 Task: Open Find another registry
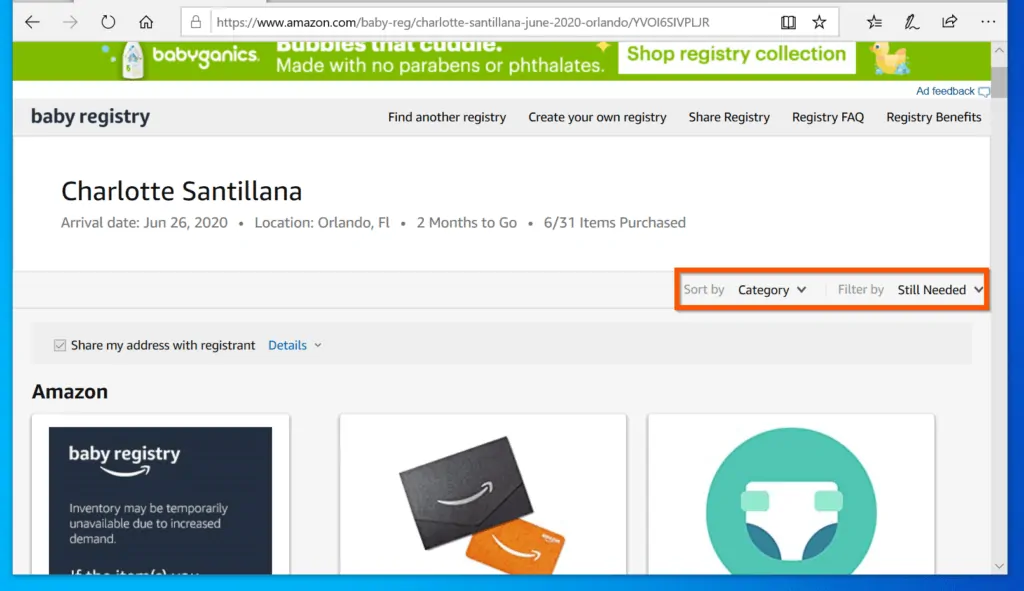point(447,117)
